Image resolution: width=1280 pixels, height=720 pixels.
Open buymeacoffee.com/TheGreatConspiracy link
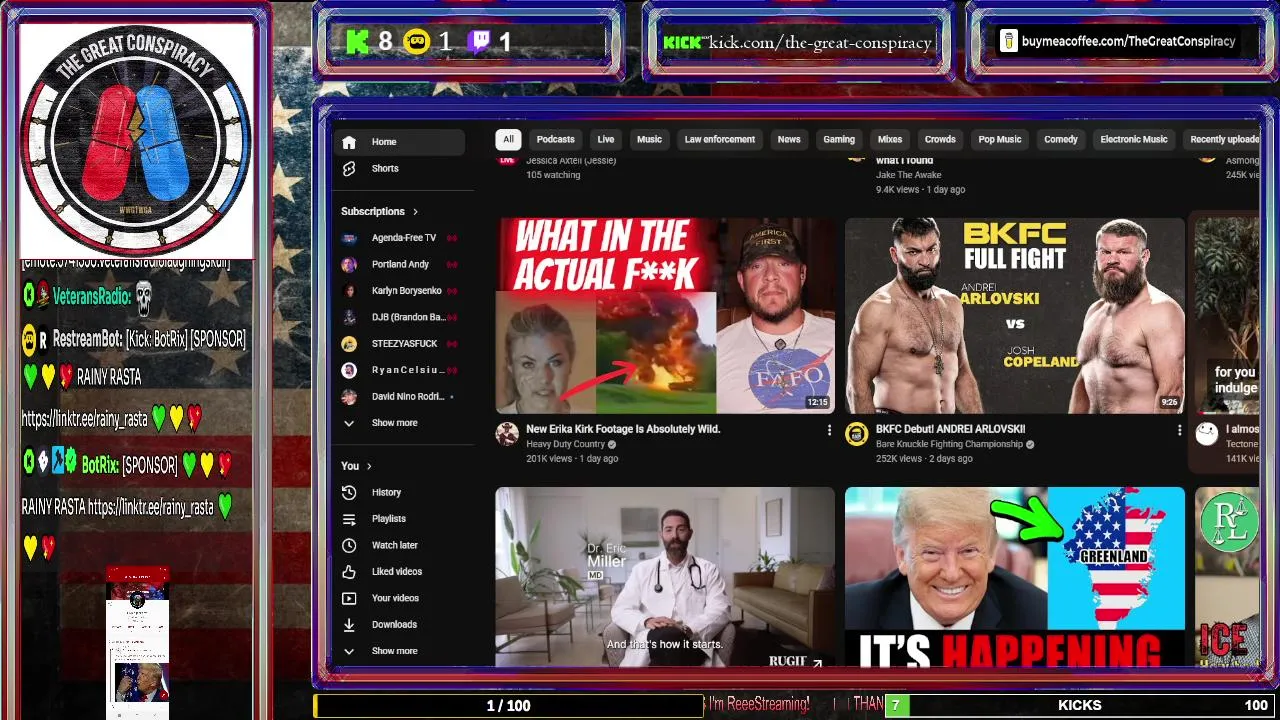(x=1129, y=41)
